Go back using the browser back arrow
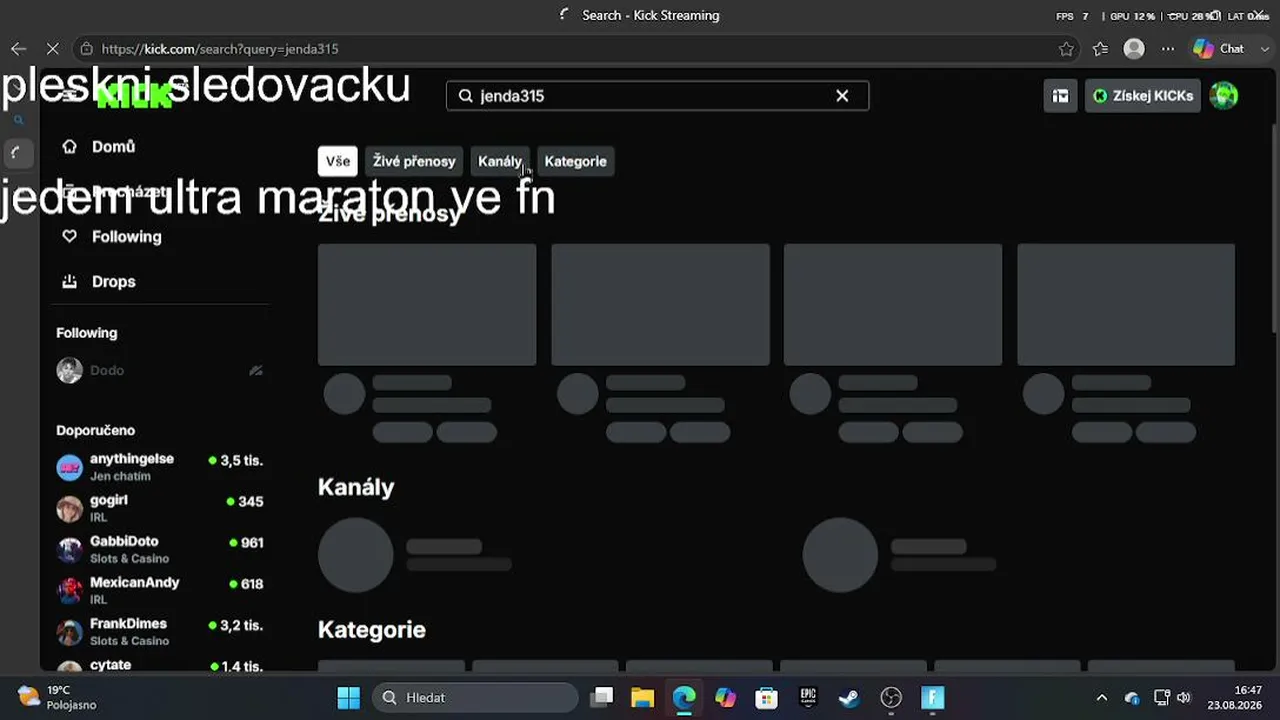Screen dimensions: 1280x720 pyautogui.click(x=18, y=49)
